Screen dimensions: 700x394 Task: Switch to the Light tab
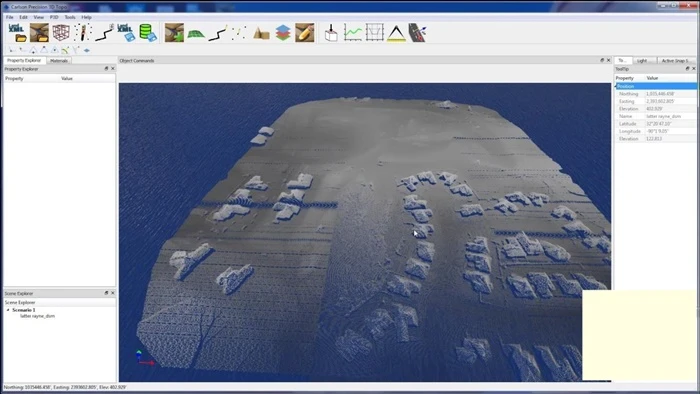[x=642, y=60]
